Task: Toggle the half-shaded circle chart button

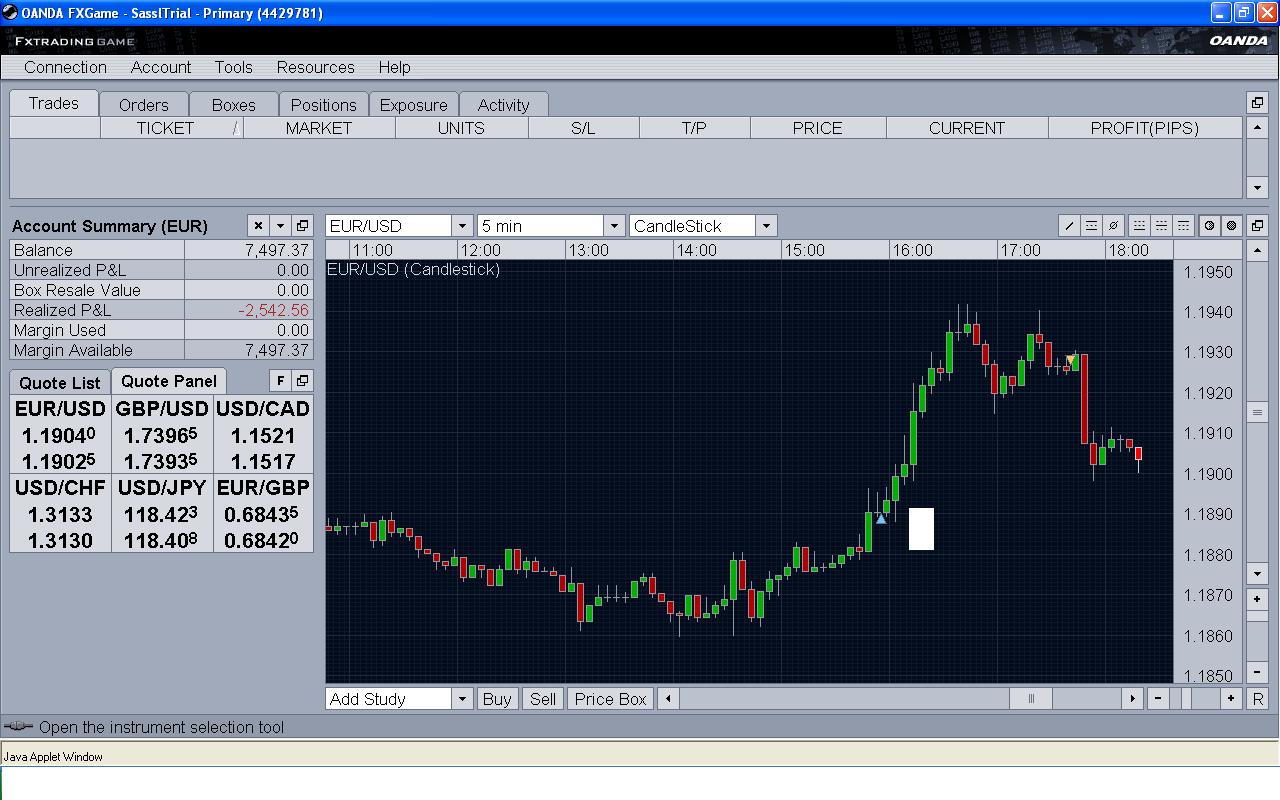Action: tap(1209, 226)
